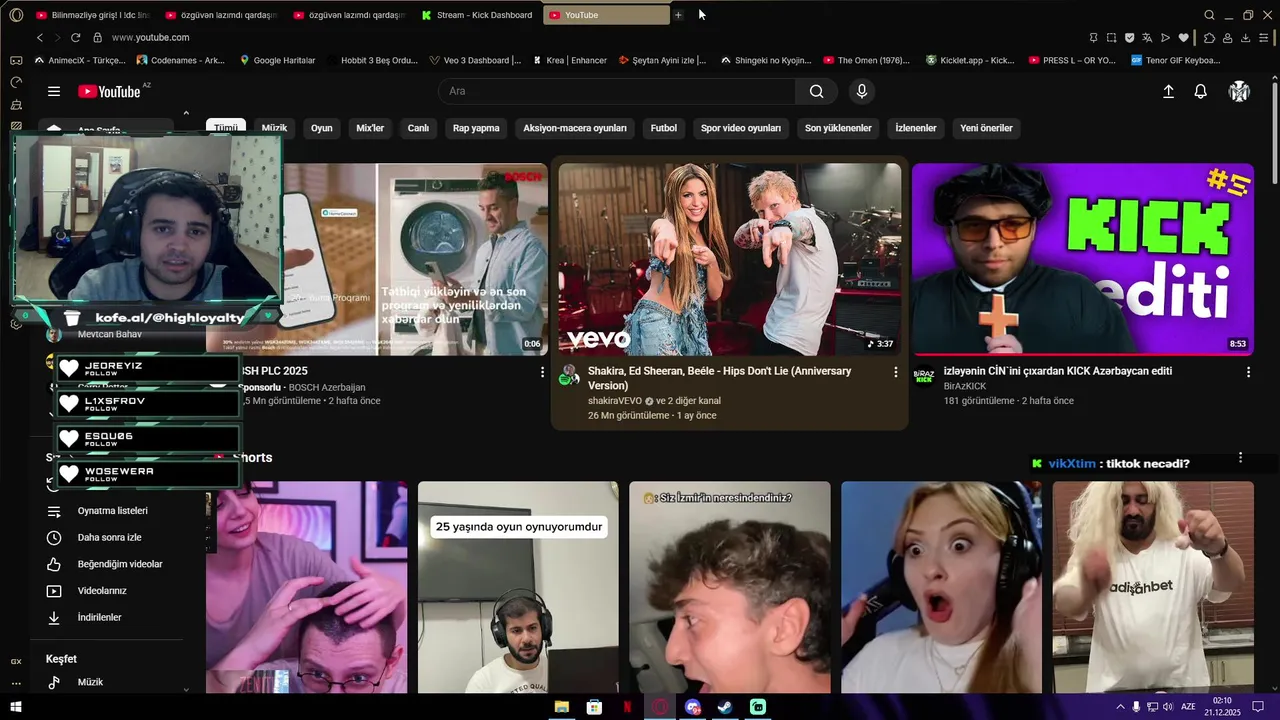1280x720 pixels.
Task: Open more options for KICK Azərbaycan editi video
Action: click(x=1248, y=372)
